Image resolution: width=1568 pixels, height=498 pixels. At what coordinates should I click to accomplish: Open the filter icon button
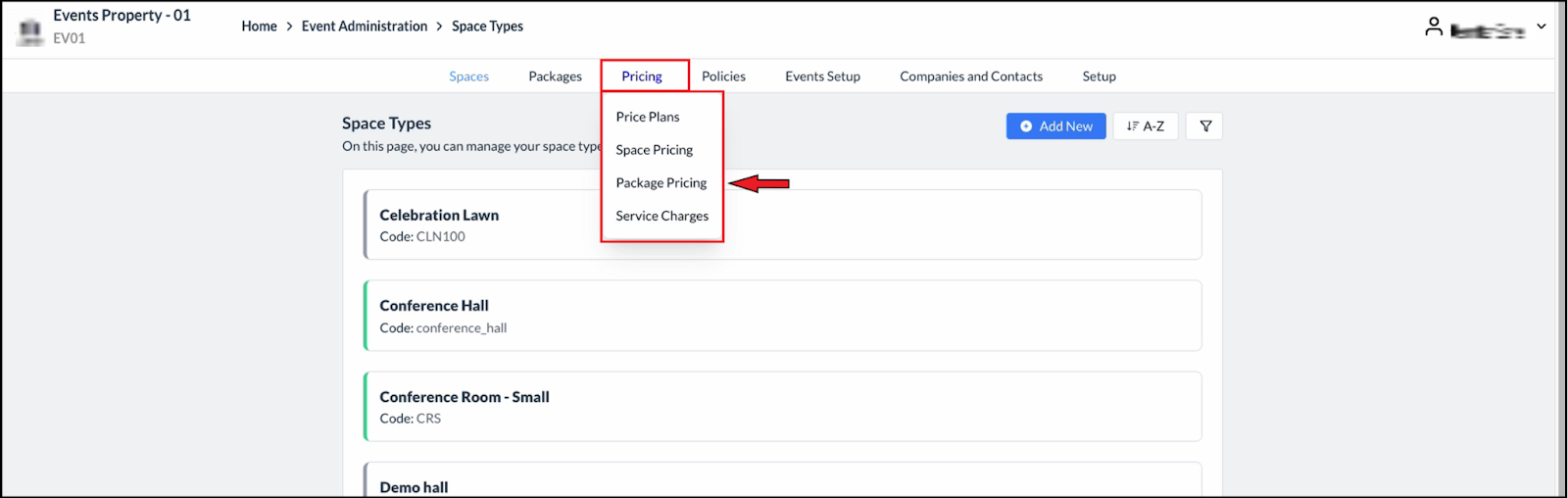click(1205, 126)
